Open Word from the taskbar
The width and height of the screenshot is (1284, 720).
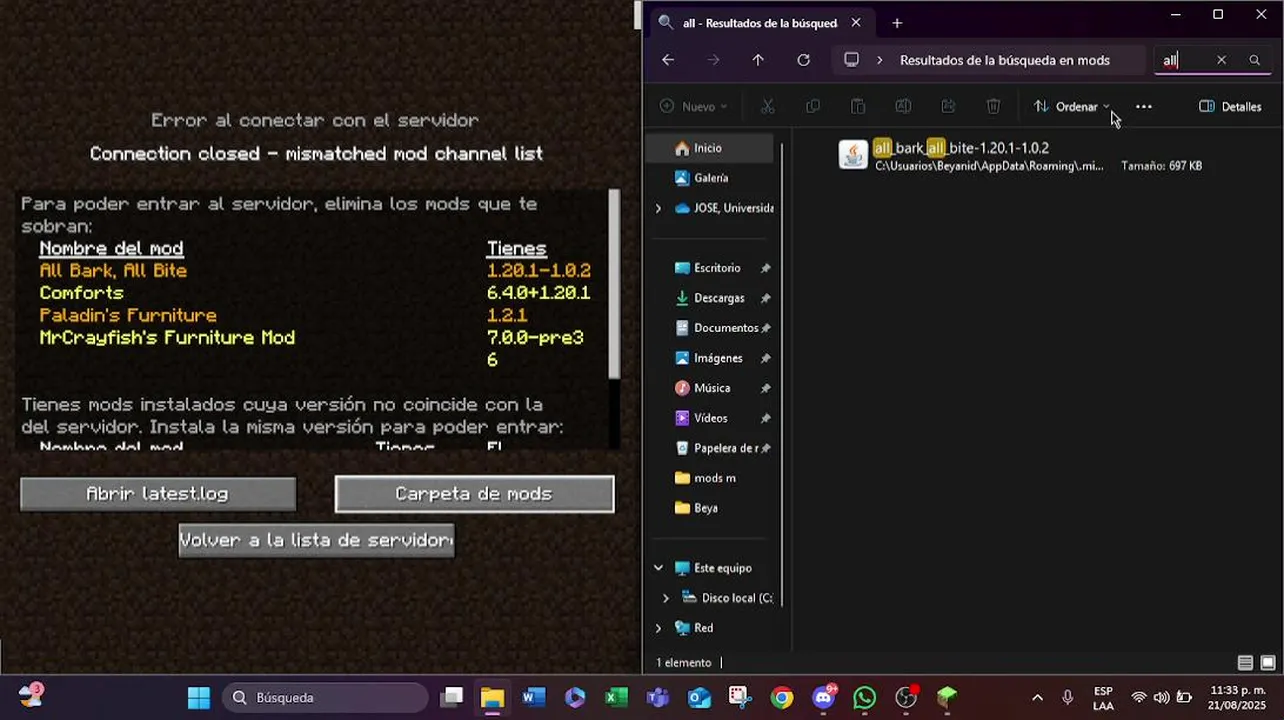(533, 697)
